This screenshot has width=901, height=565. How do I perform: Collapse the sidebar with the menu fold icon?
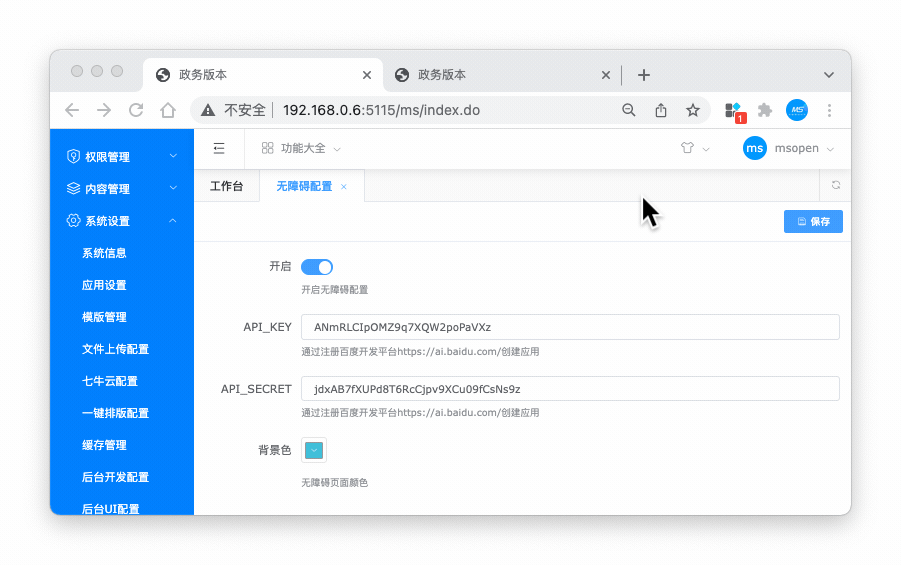click(x=219, y=148)
